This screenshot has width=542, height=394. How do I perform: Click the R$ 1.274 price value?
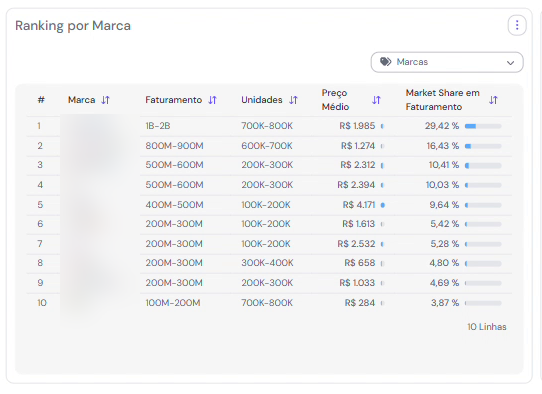(358, 146)
